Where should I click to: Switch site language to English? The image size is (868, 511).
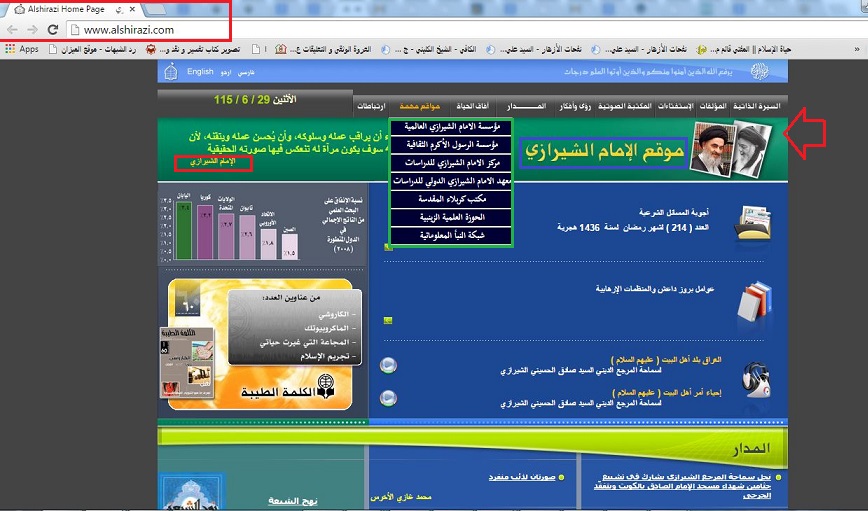(x=200, y=72)
